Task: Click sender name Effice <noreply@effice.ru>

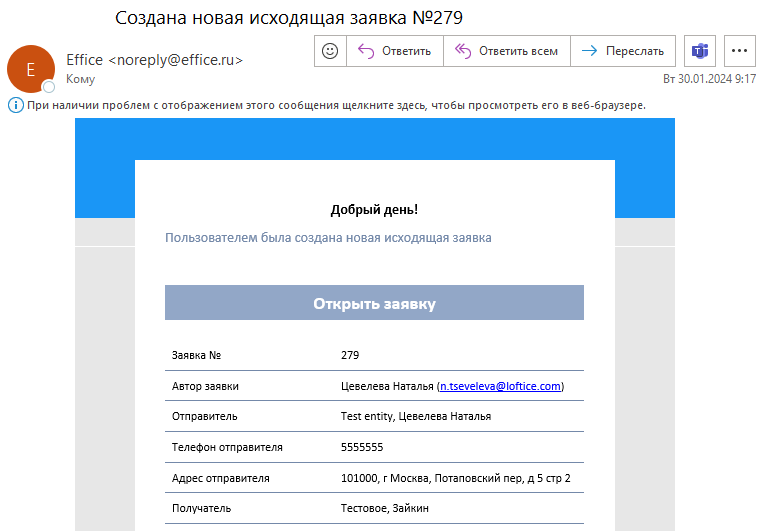Action: point(154,60)
